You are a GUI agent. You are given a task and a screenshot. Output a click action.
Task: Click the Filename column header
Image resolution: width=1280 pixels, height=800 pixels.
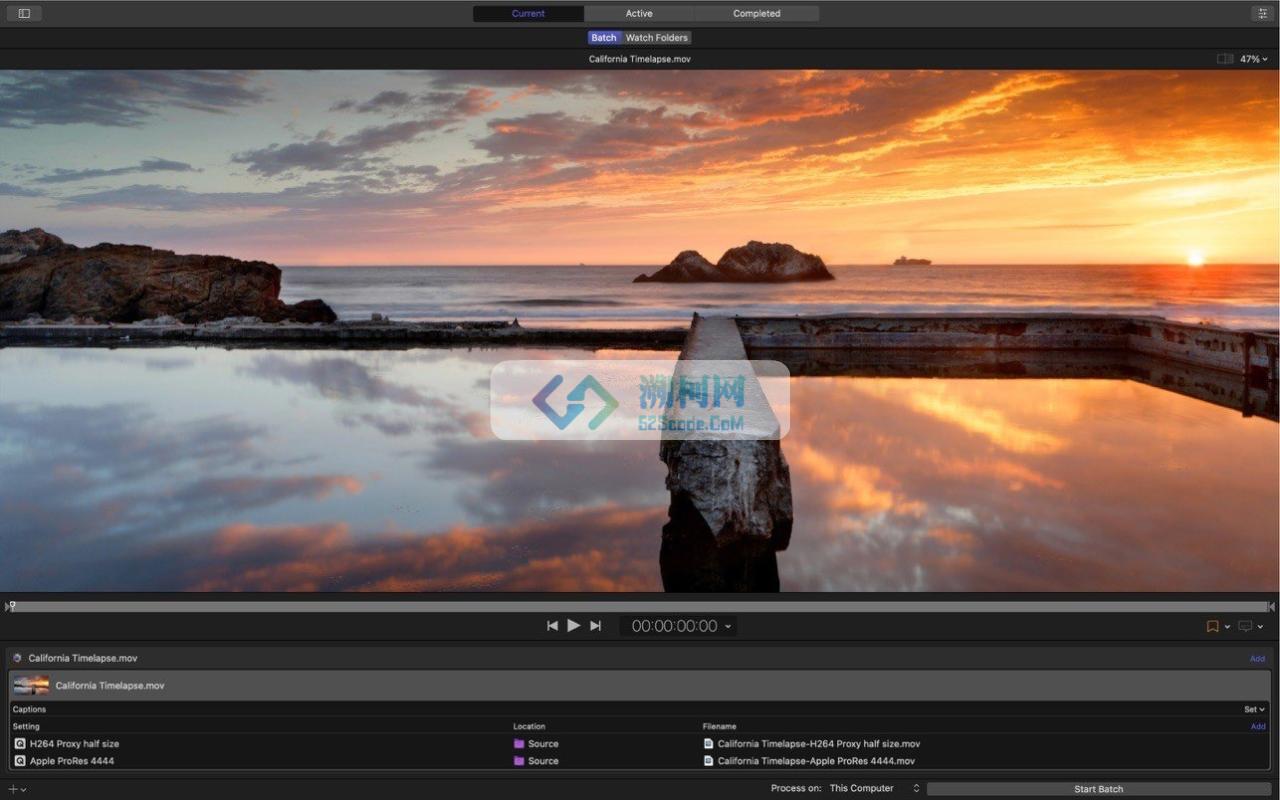[x=720, y=727]
